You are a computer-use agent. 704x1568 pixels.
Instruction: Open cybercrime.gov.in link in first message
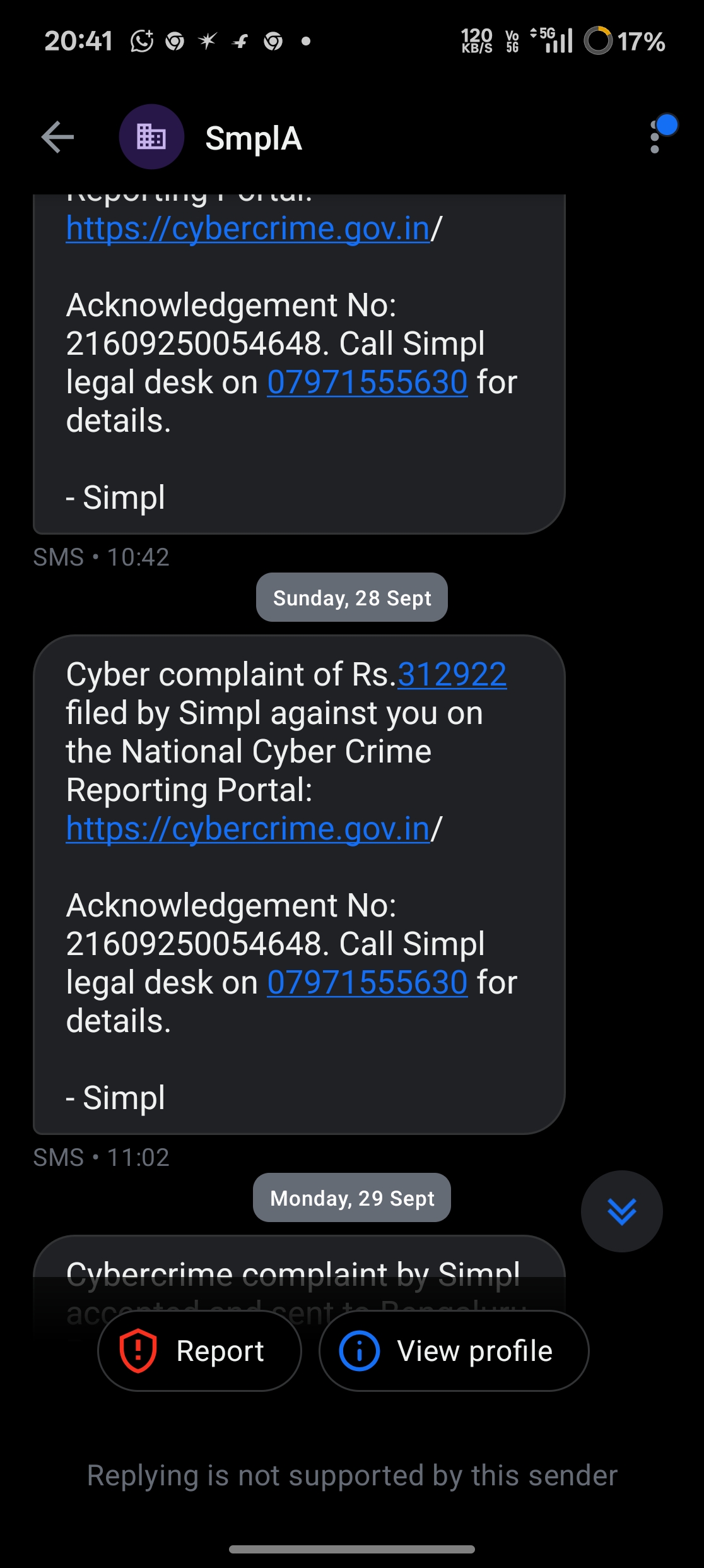(247, 229)
